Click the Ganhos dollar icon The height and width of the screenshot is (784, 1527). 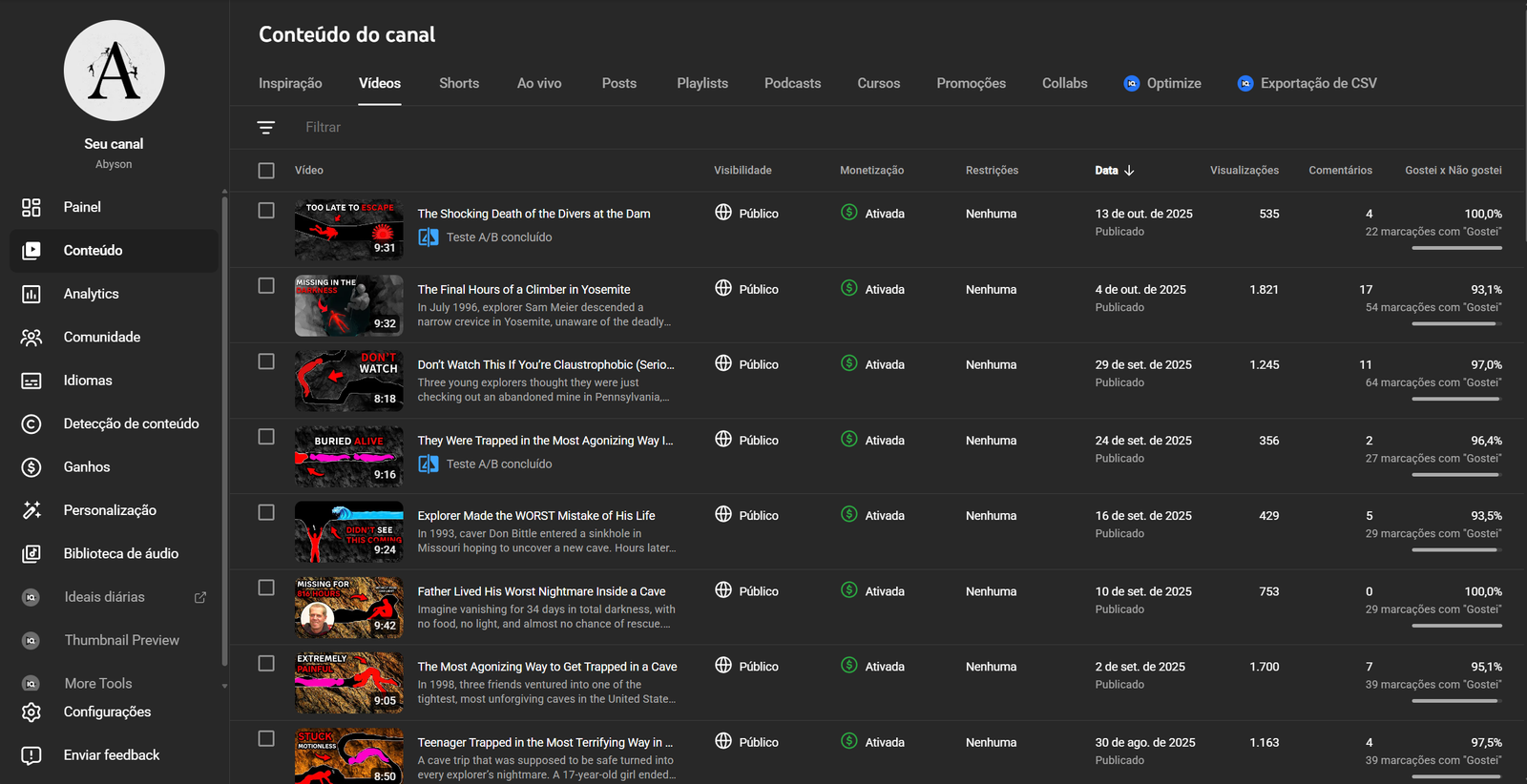31,467
